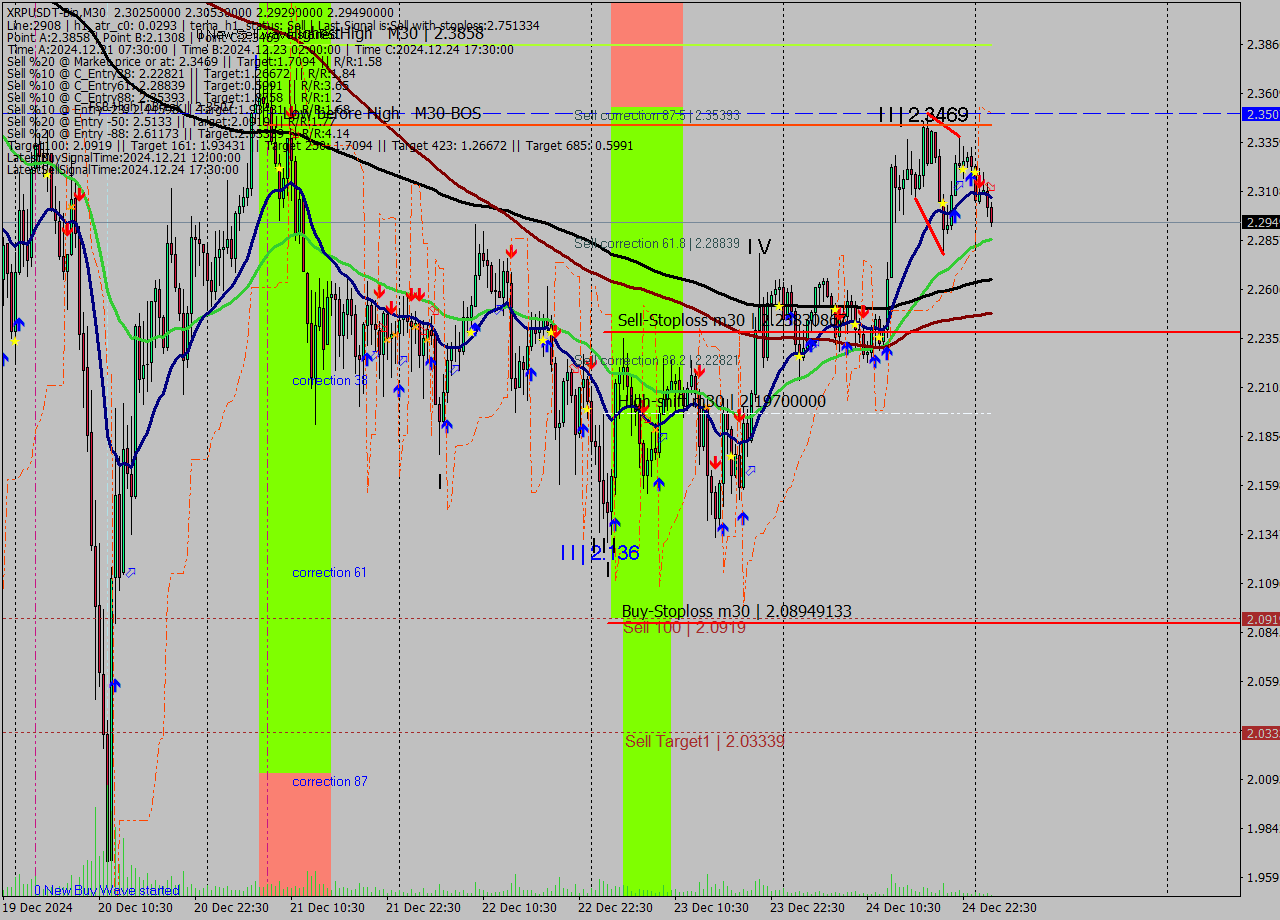
Task: Click the '22 Dec 10:30' time axis label
Action: 520,908
